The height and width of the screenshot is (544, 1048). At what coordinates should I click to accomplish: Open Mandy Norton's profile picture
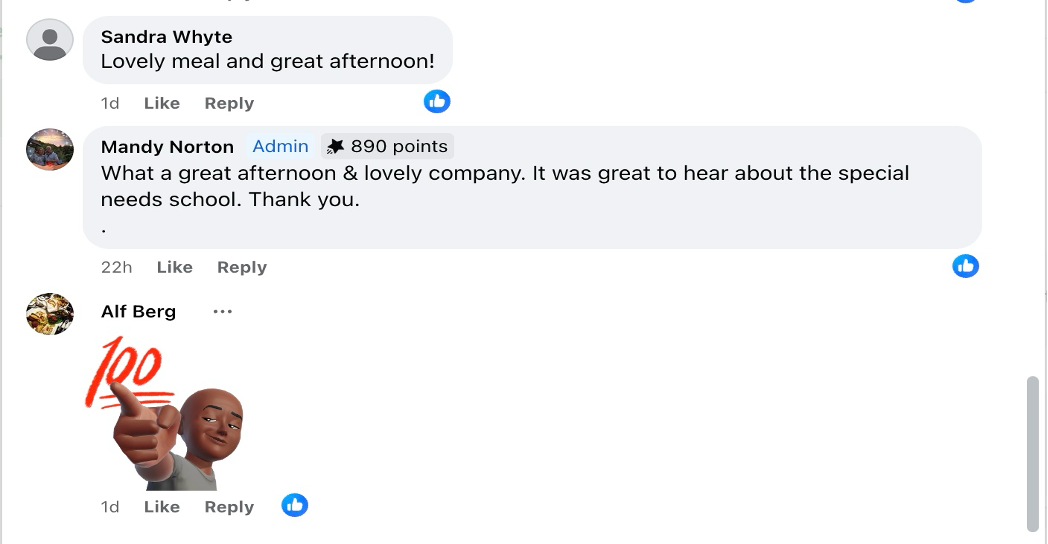(49, 149)
